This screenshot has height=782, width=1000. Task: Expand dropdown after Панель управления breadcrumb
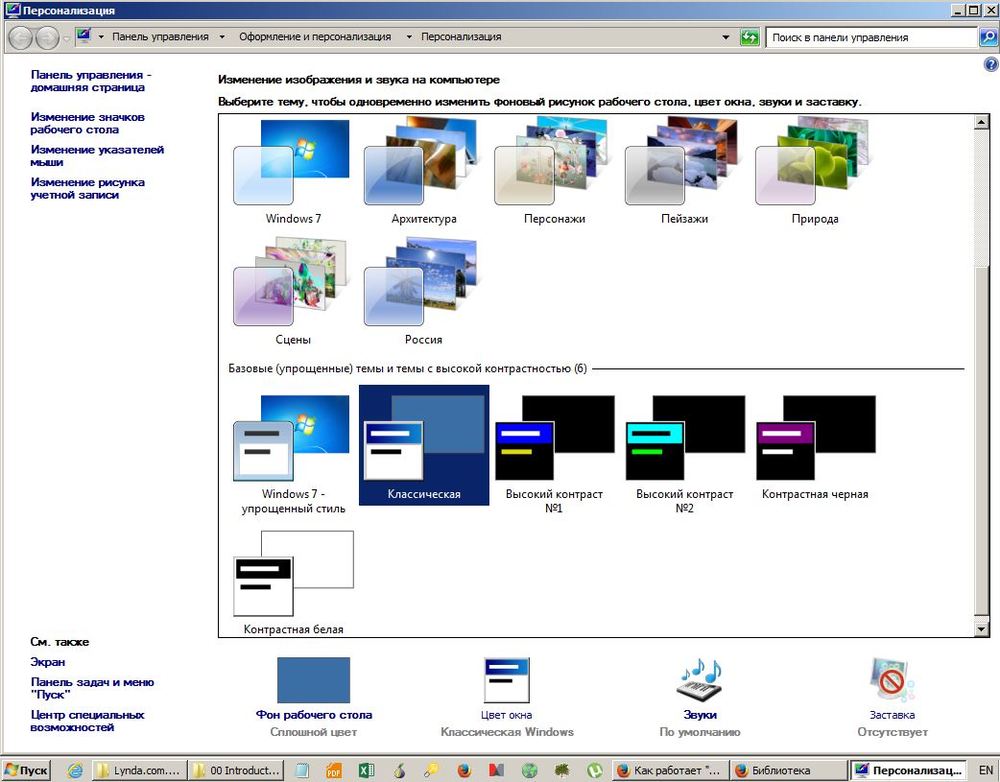click(222, 37)
